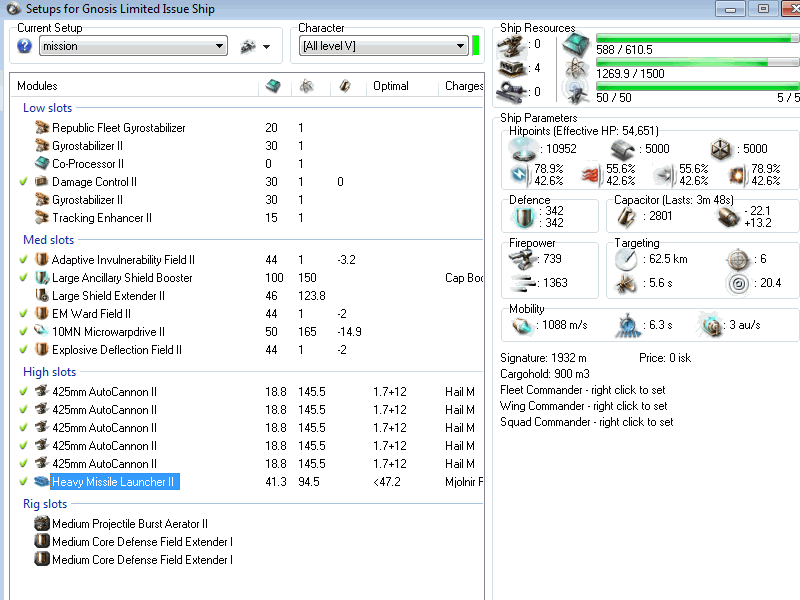
Task: Toggle Large Ancillary Shield Booster checkmark
Action: click(x=23, y=278)
